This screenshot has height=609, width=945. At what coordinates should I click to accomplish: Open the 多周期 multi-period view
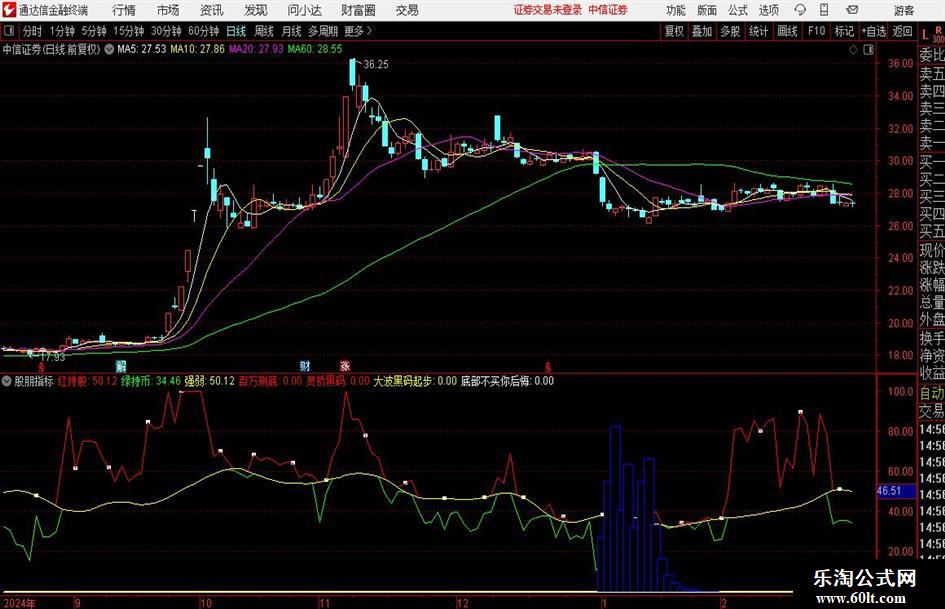point(323,31)
